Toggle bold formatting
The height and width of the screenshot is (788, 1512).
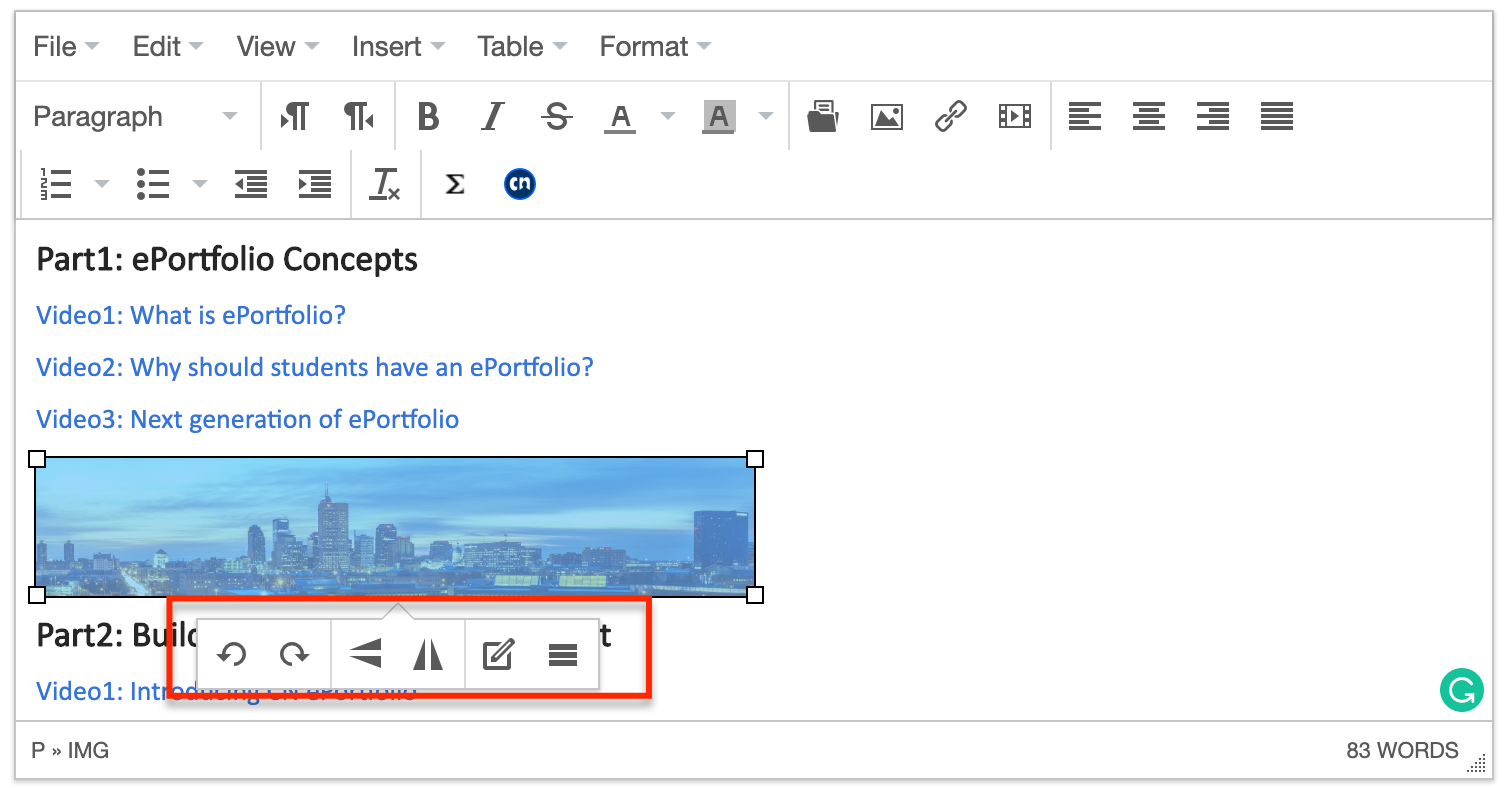click(428, 117)
